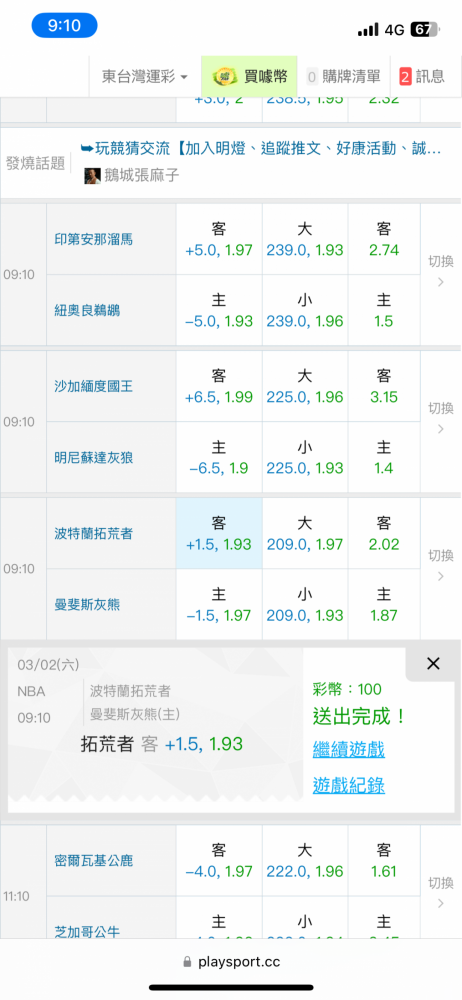
Task: Deselect the highlighted 客 +1.5, 1.93 bet cell
Action: 219,534
